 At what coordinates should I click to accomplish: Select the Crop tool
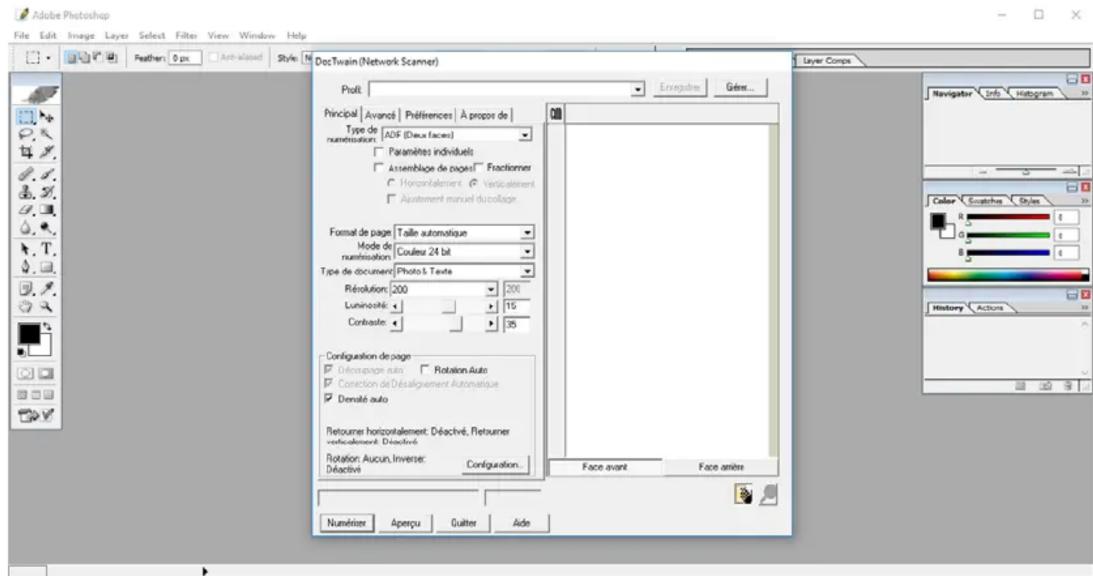point(26,152)
